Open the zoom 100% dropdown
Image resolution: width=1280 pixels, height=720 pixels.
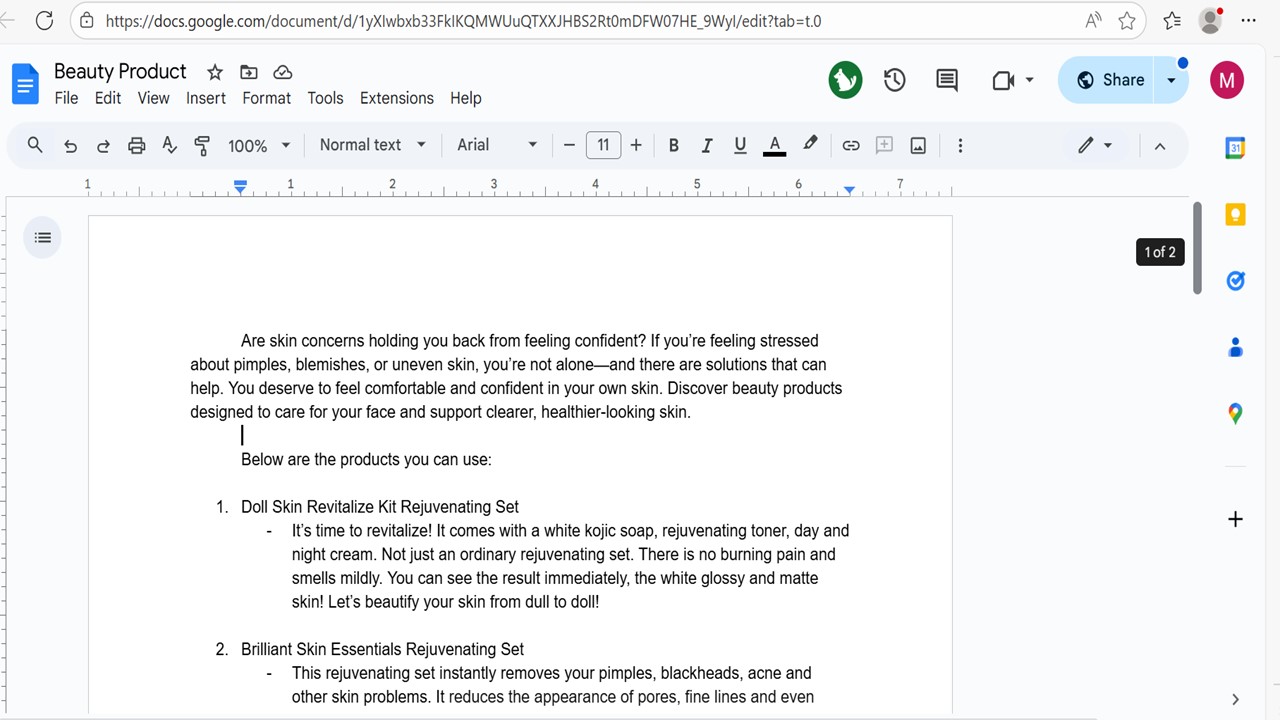(259, 146)
